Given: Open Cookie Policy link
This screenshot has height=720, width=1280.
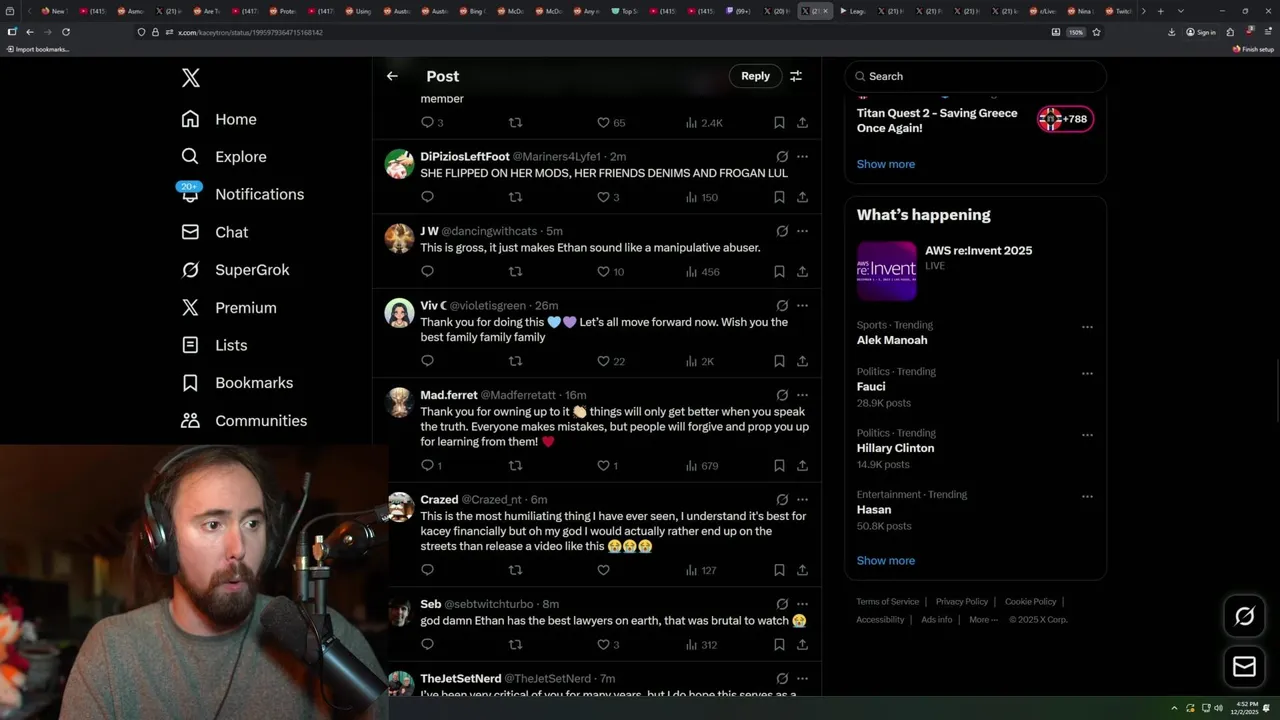Looking at the screenshot, I should click(1030, 602).
